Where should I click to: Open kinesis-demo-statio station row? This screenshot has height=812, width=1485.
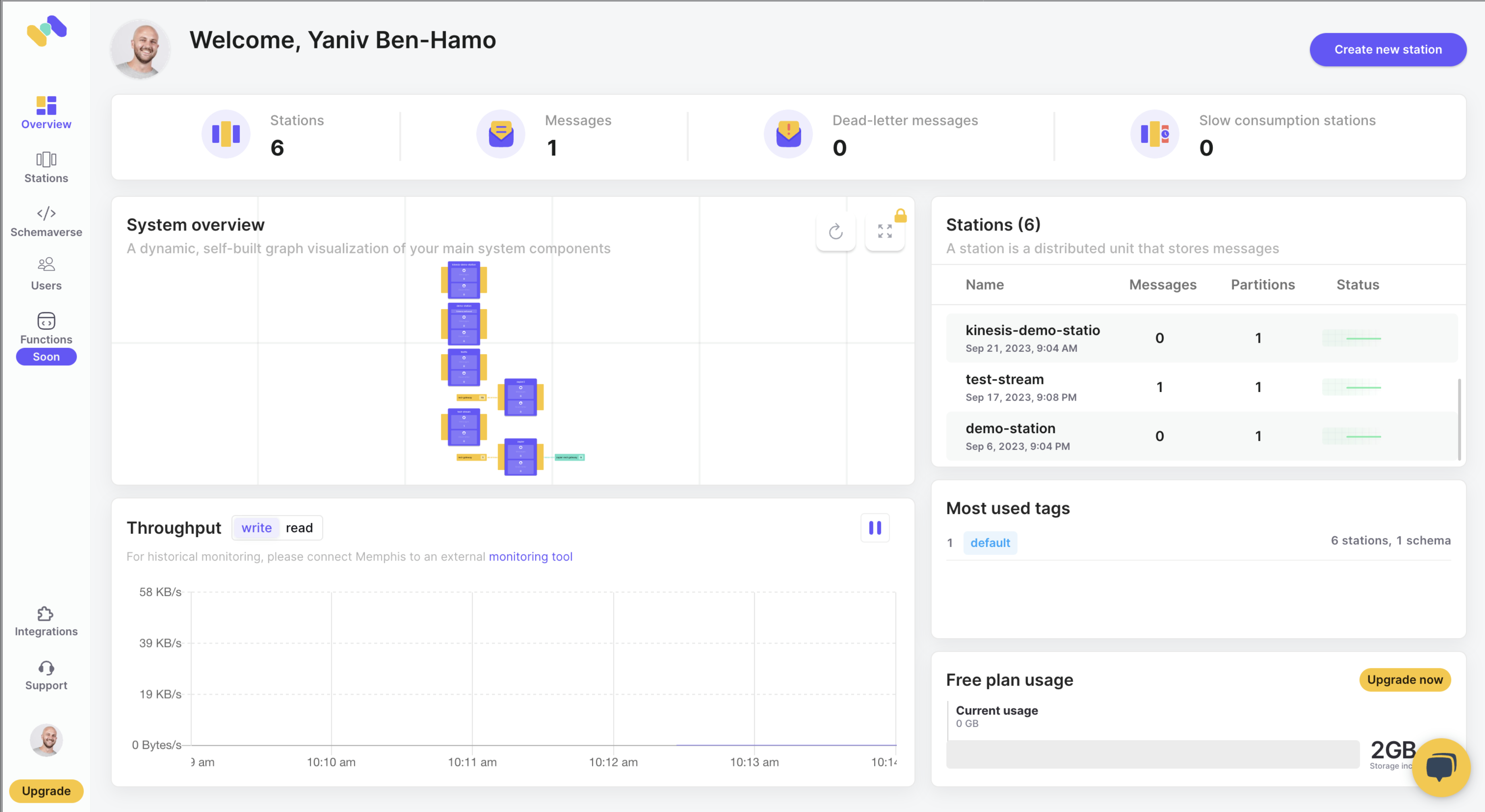[1202, 338]
